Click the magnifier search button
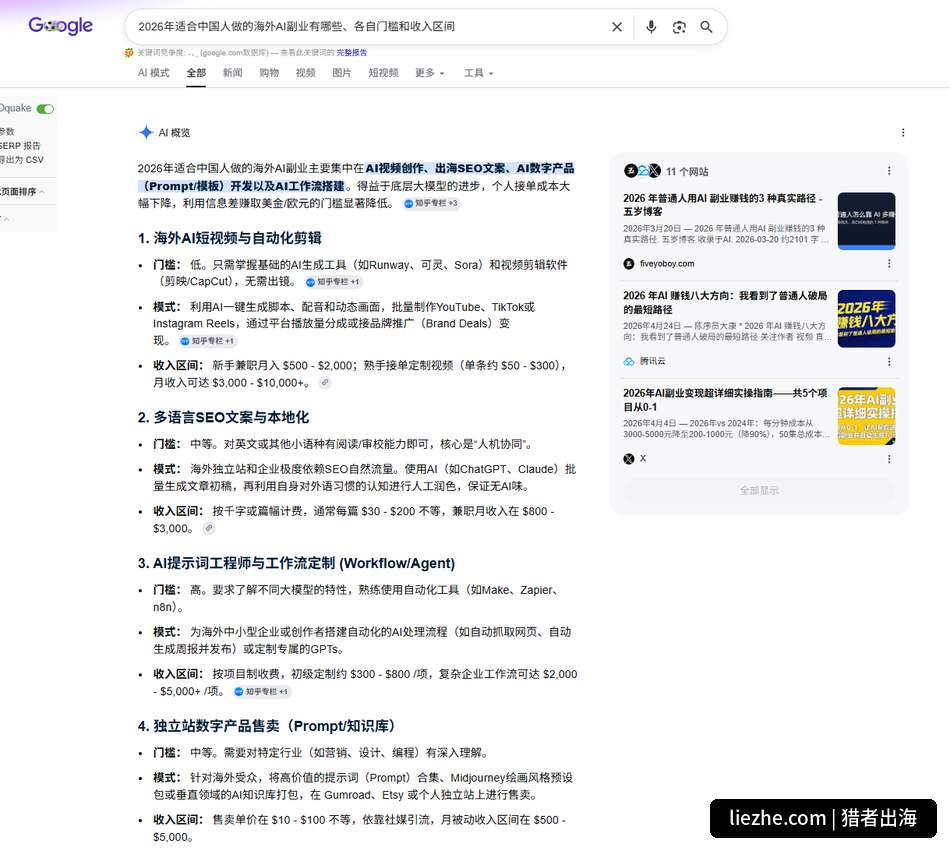 coord(706,27)
